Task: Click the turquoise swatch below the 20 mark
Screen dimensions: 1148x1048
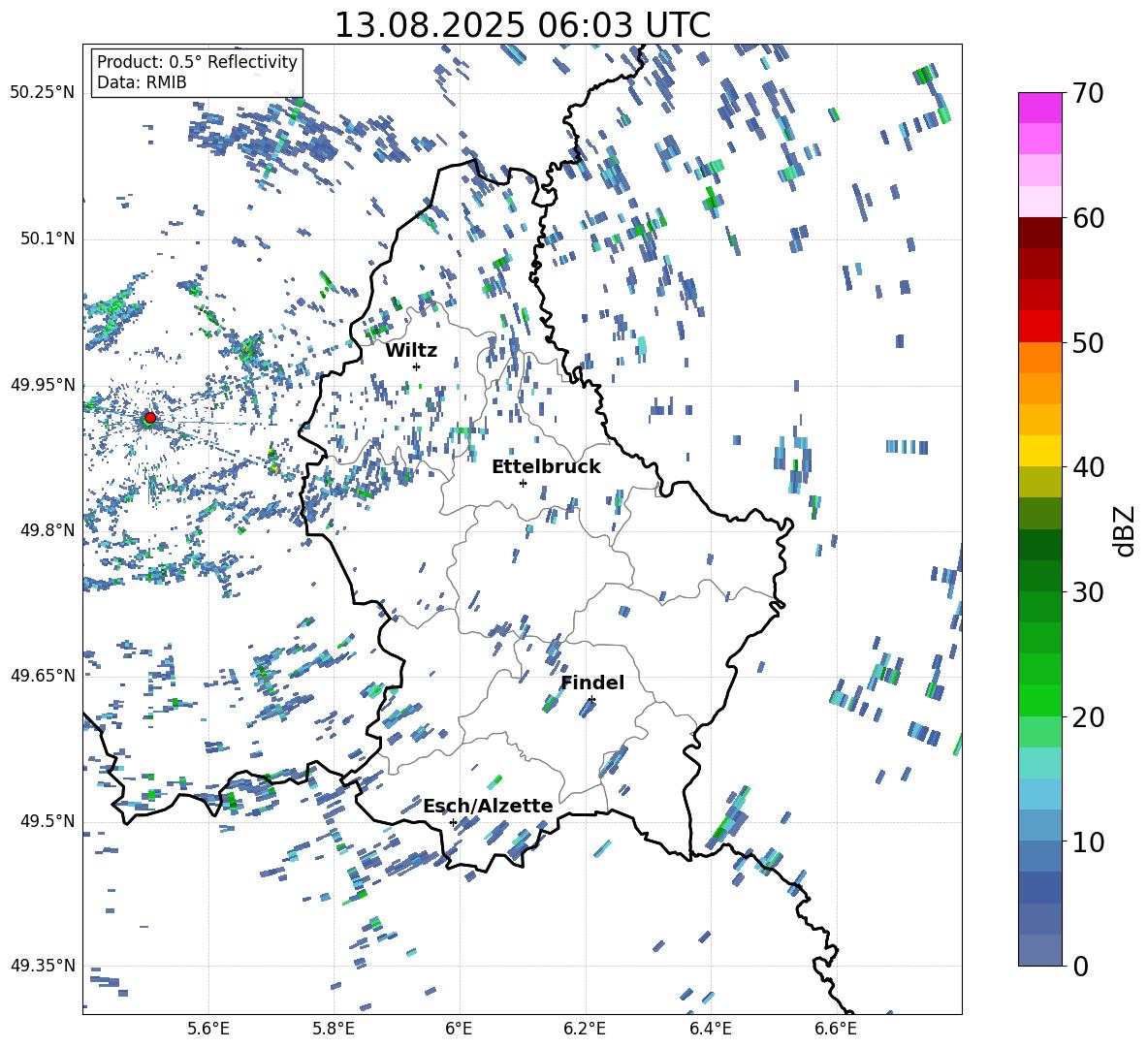Action: coord(1039,763)
